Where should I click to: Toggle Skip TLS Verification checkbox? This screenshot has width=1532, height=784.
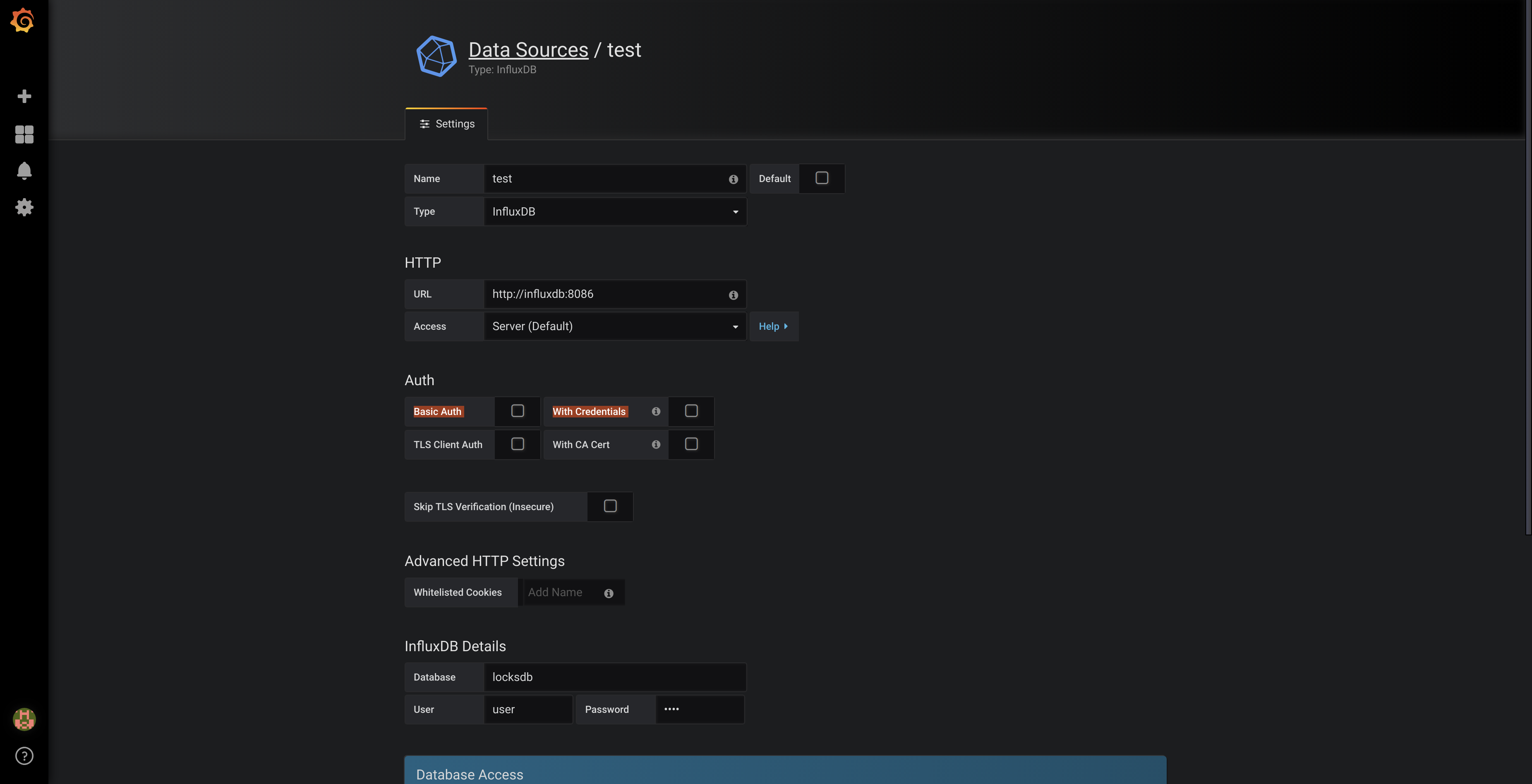pyautogui.click(x=610, y=506)
